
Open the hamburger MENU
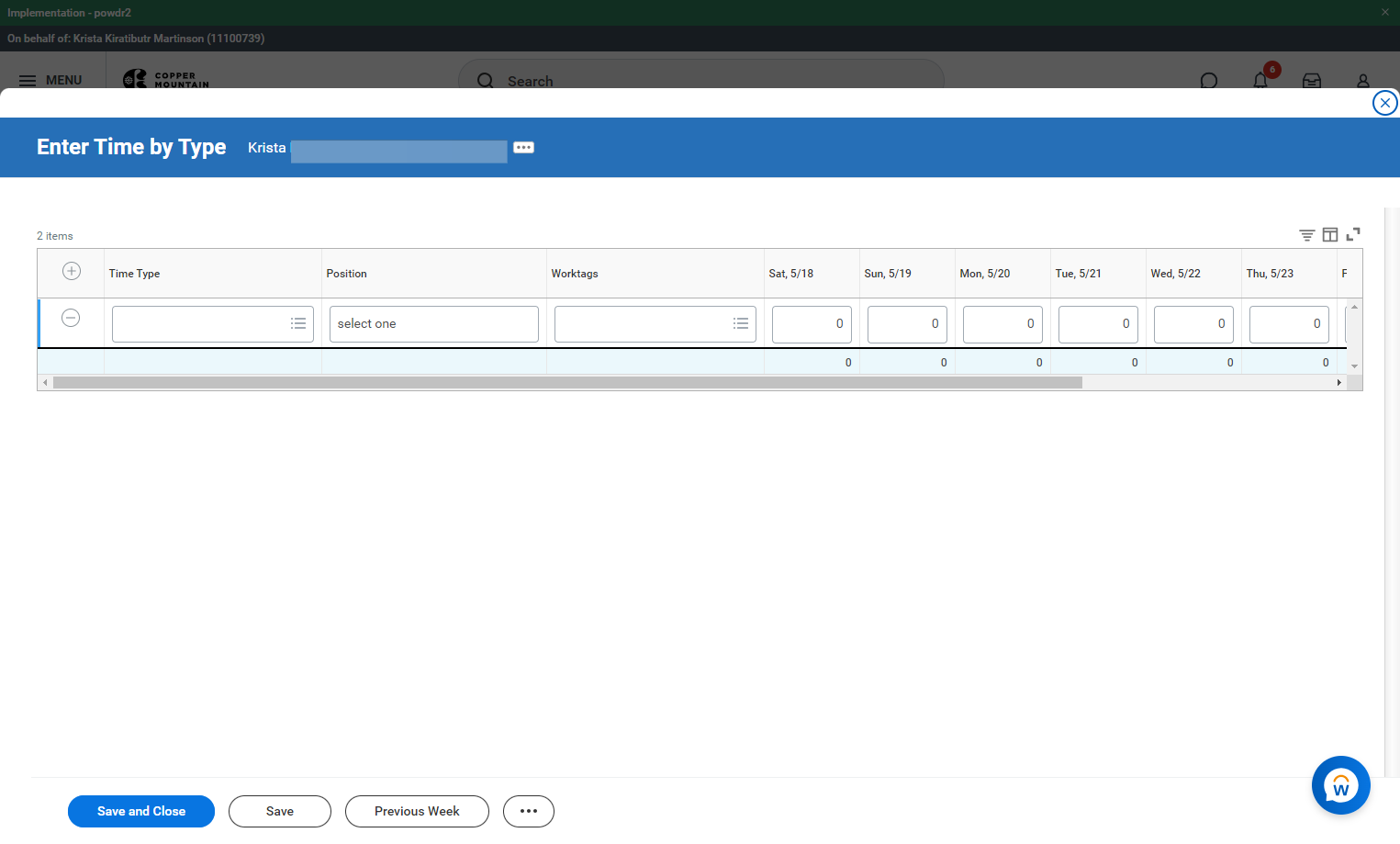50,80
